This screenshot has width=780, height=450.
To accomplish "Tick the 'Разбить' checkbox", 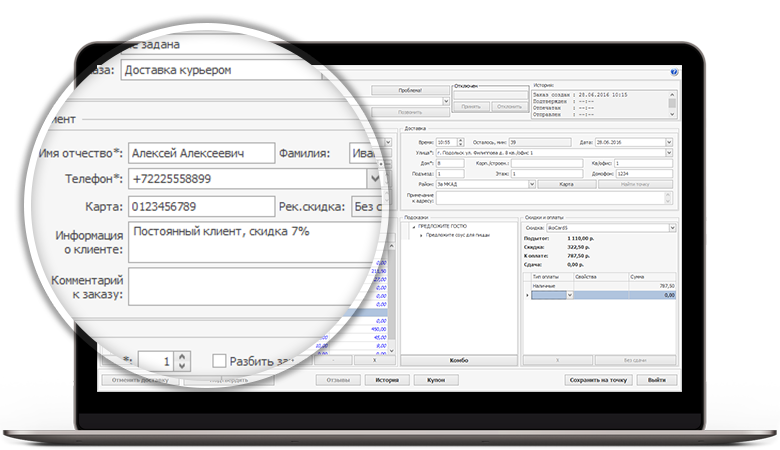I will pyautogui.click(x=220, y=360).
